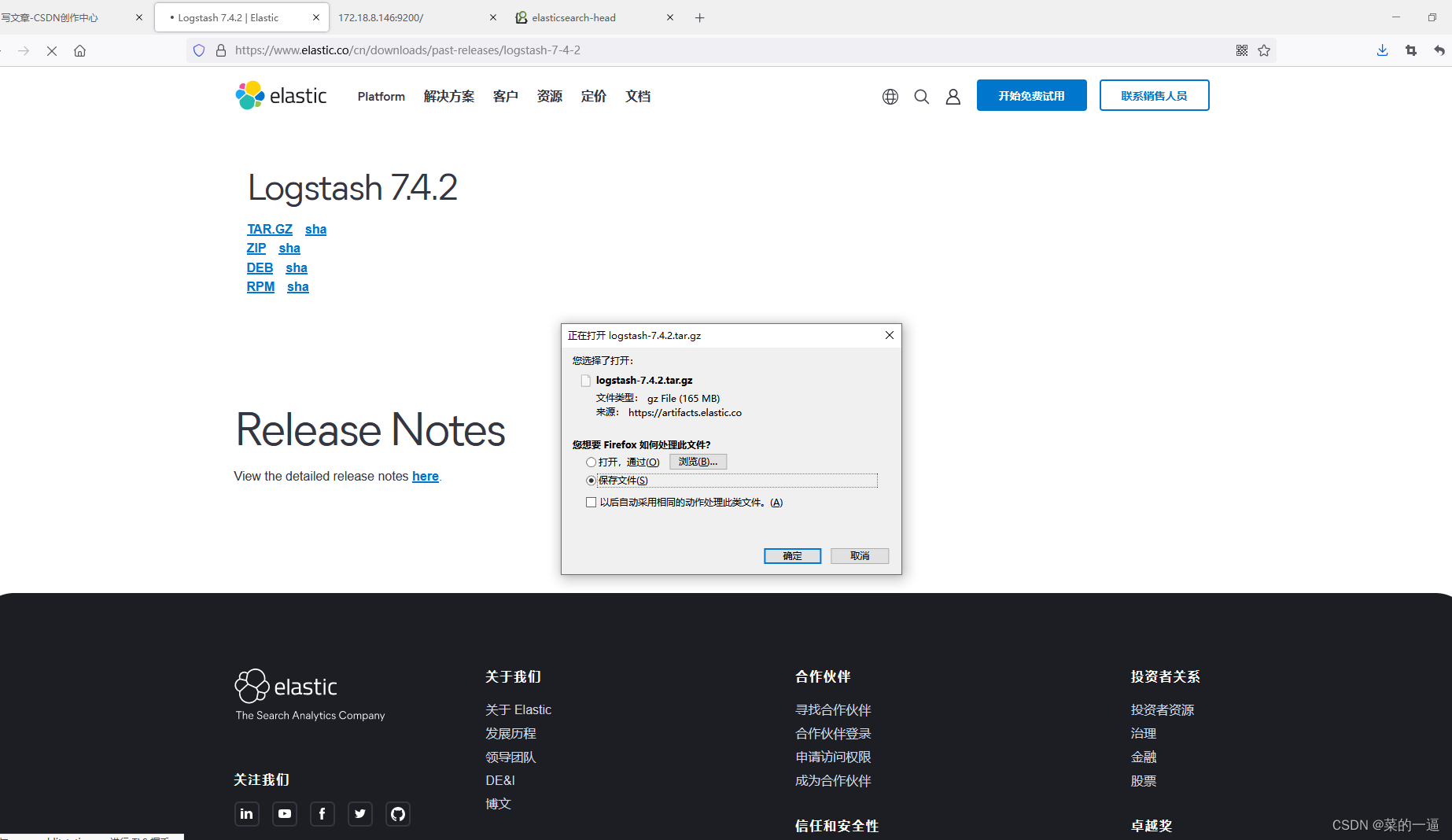Download the TAR.GZ package of Logstash
This screenshot has width=1452, height=840.
pos(269,229)
